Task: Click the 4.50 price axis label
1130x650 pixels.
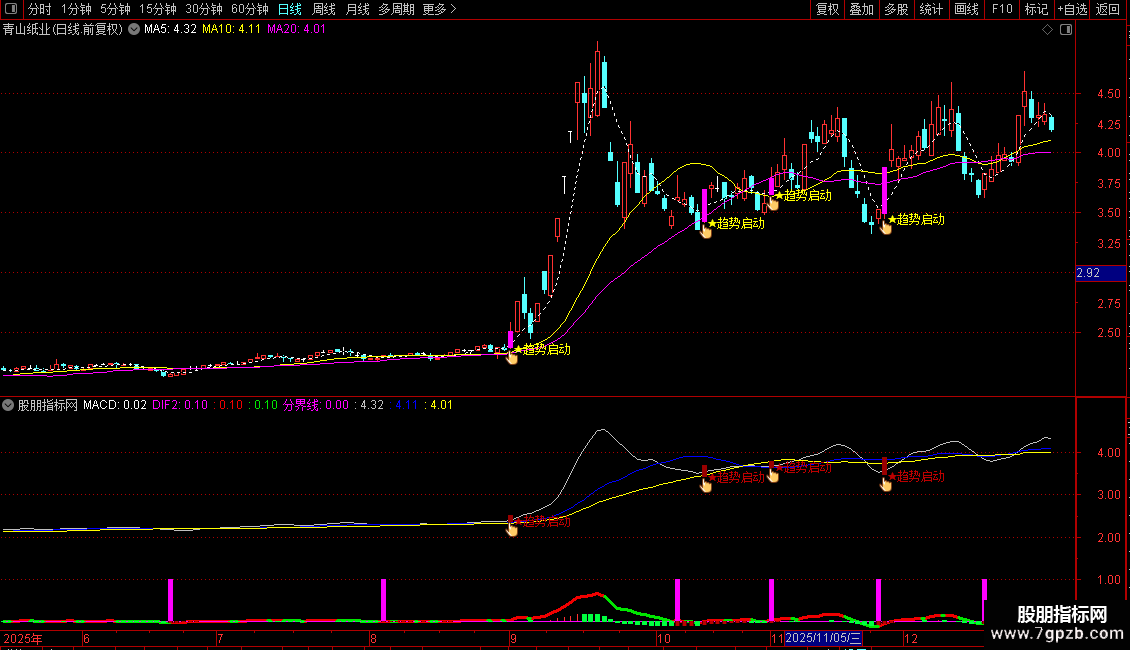Action: point(1109,94)
